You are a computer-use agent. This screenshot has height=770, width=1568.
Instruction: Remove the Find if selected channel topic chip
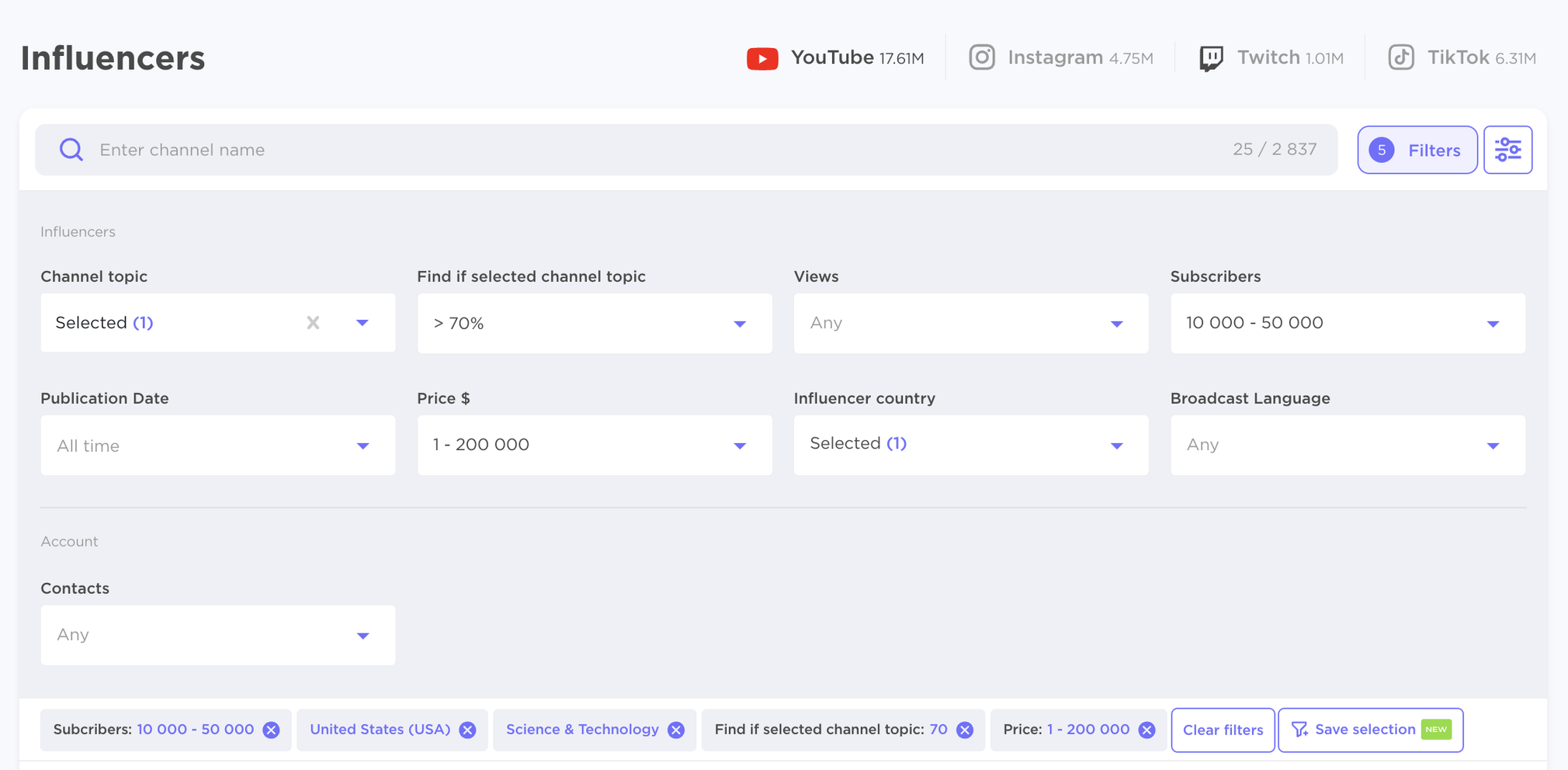point(965,730)
